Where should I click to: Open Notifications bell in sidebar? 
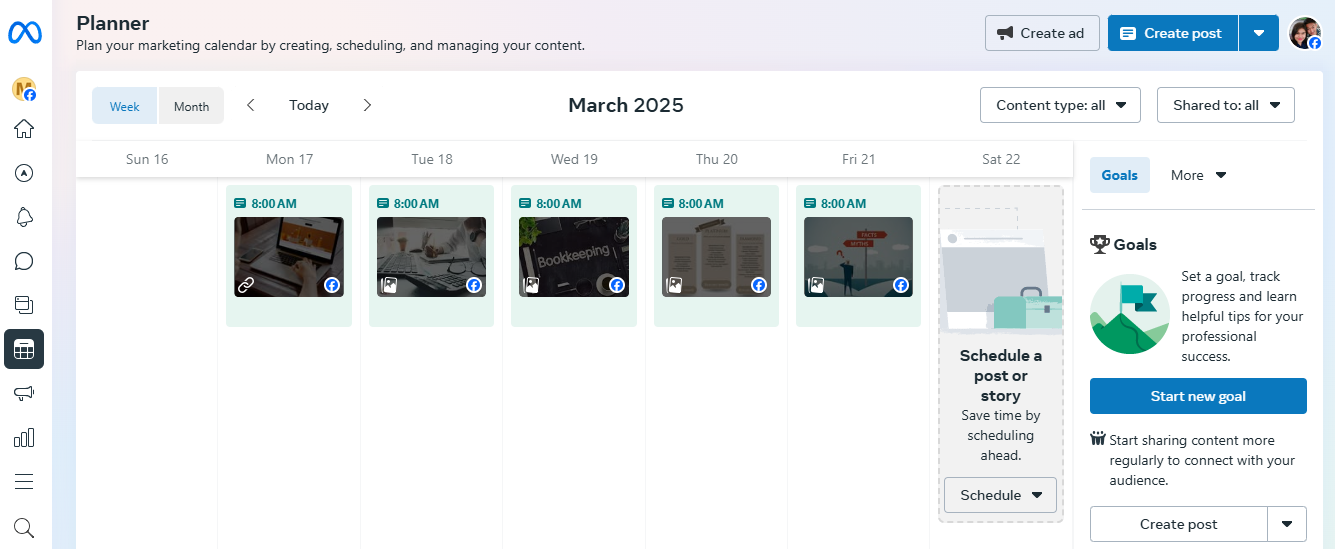pos(24,218)
